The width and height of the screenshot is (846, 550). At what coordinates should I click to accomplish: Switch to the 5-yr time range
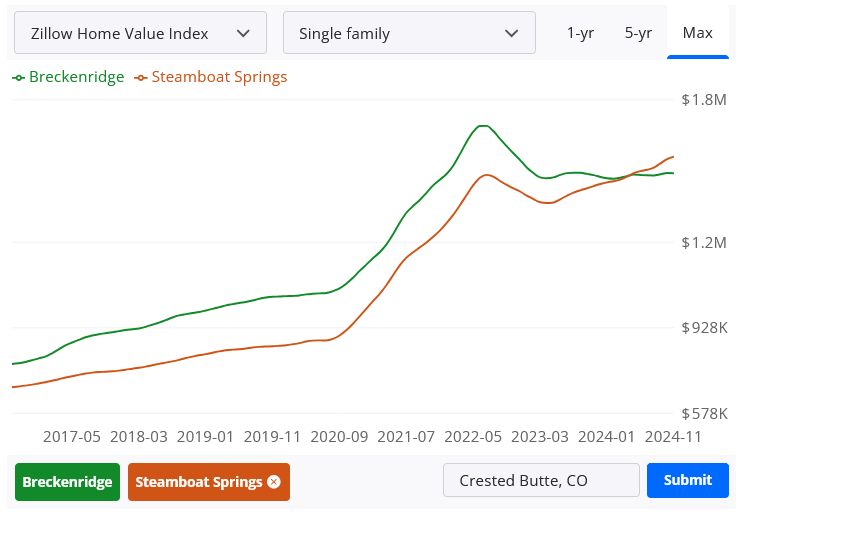(x=638, y=33)
